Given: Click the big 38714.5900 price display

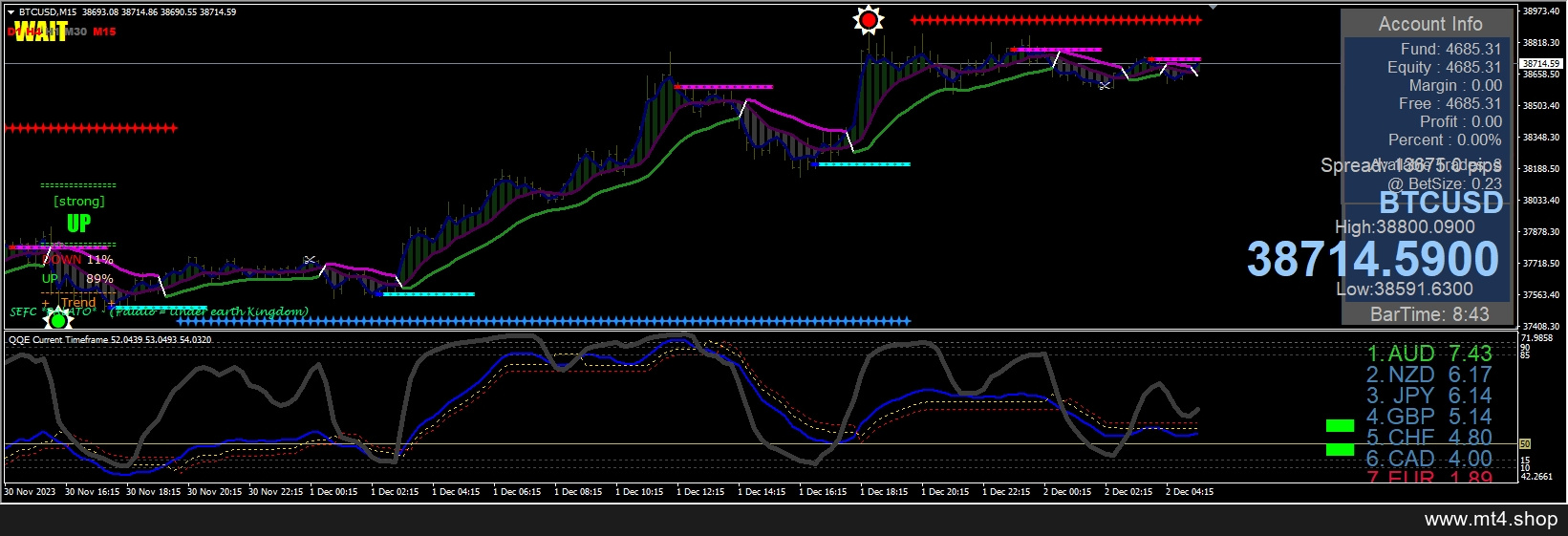Looking at the screenshot, I should (1373, 259).
